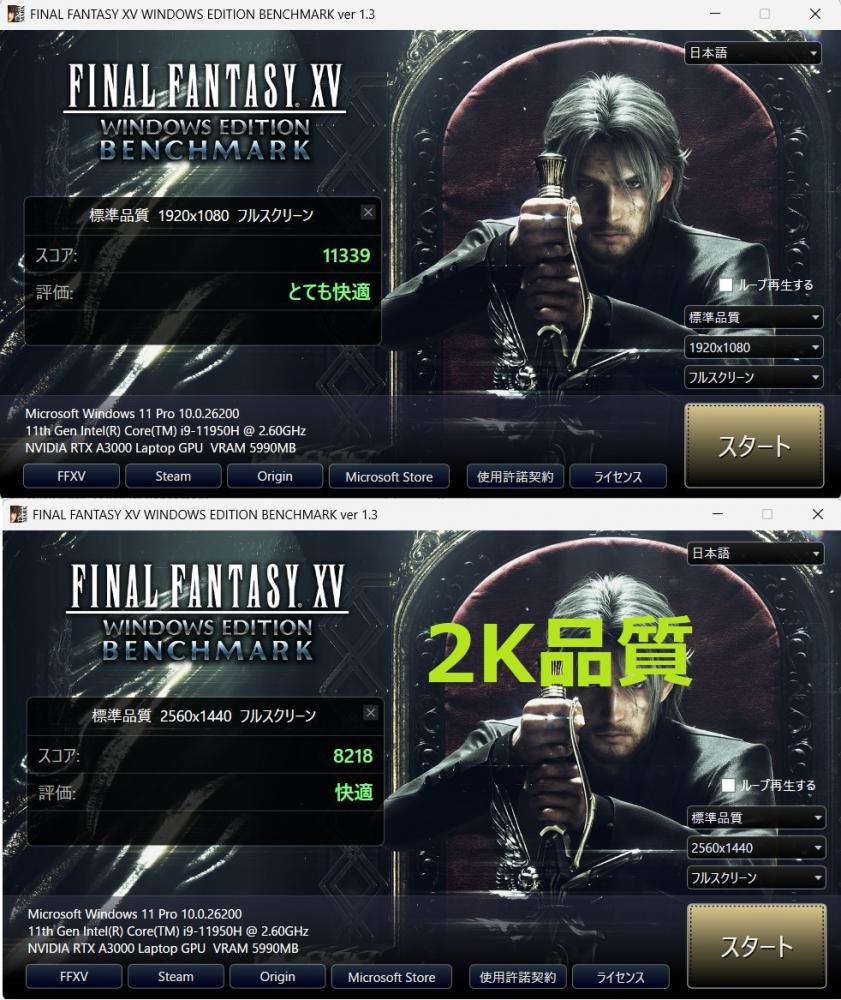Open 使用許諾契約 agreement in upper window

click(515, 476)
